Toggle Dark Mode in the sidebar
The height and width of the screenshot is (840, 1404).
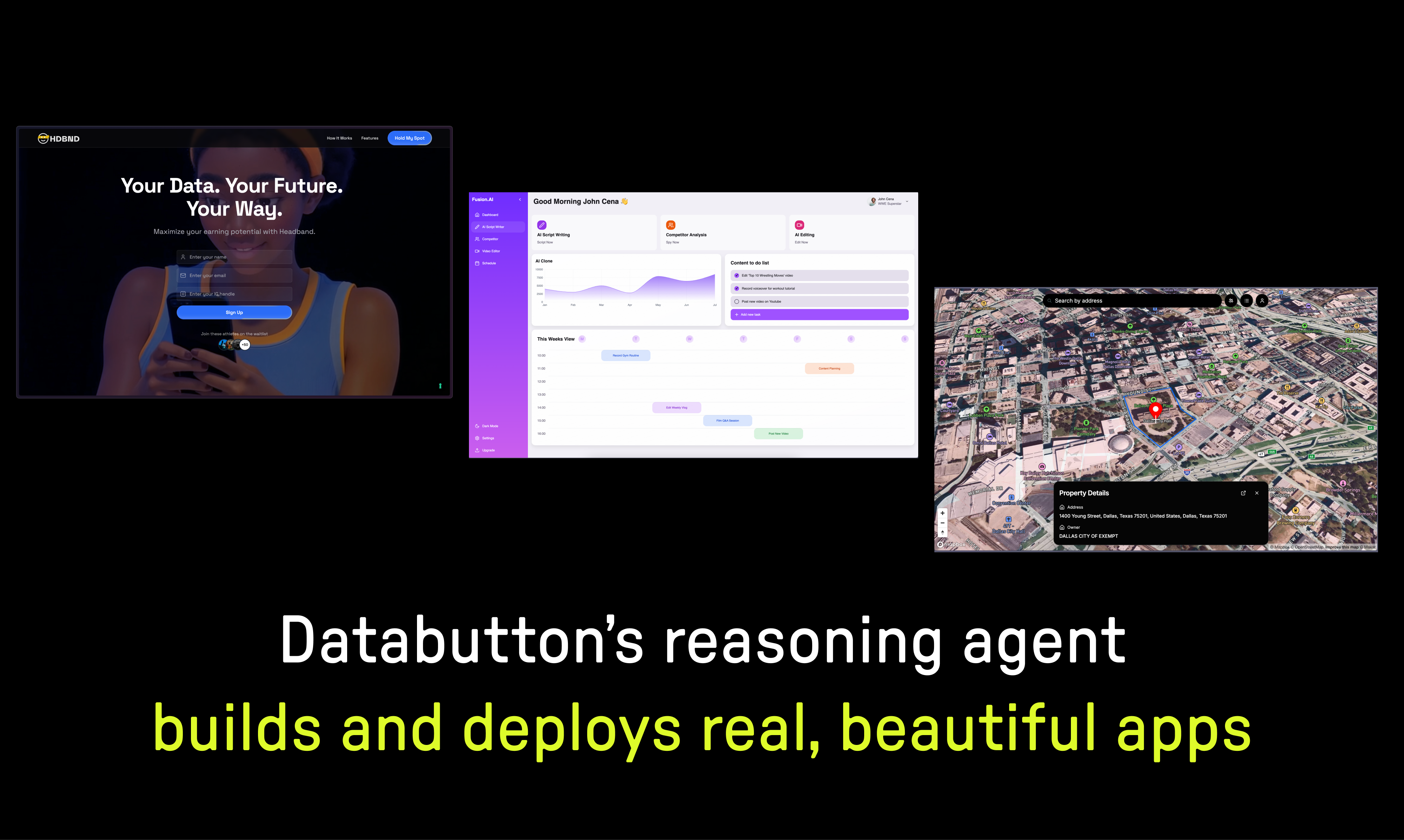tap(490, 426)
